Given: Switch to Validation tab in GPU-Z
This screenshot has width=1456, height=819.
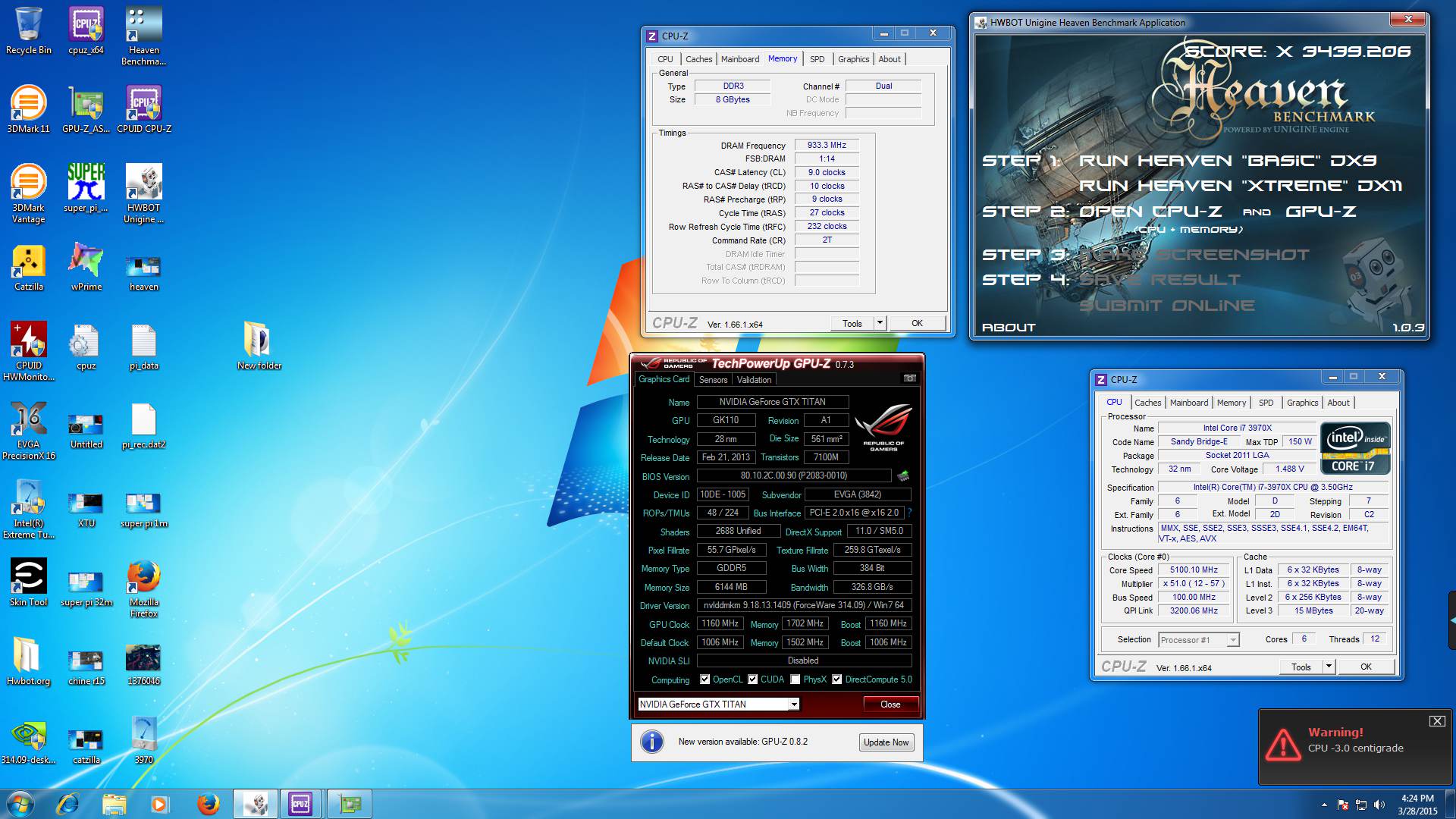Looking at the screenshot, I should click(x=754, y=380).
